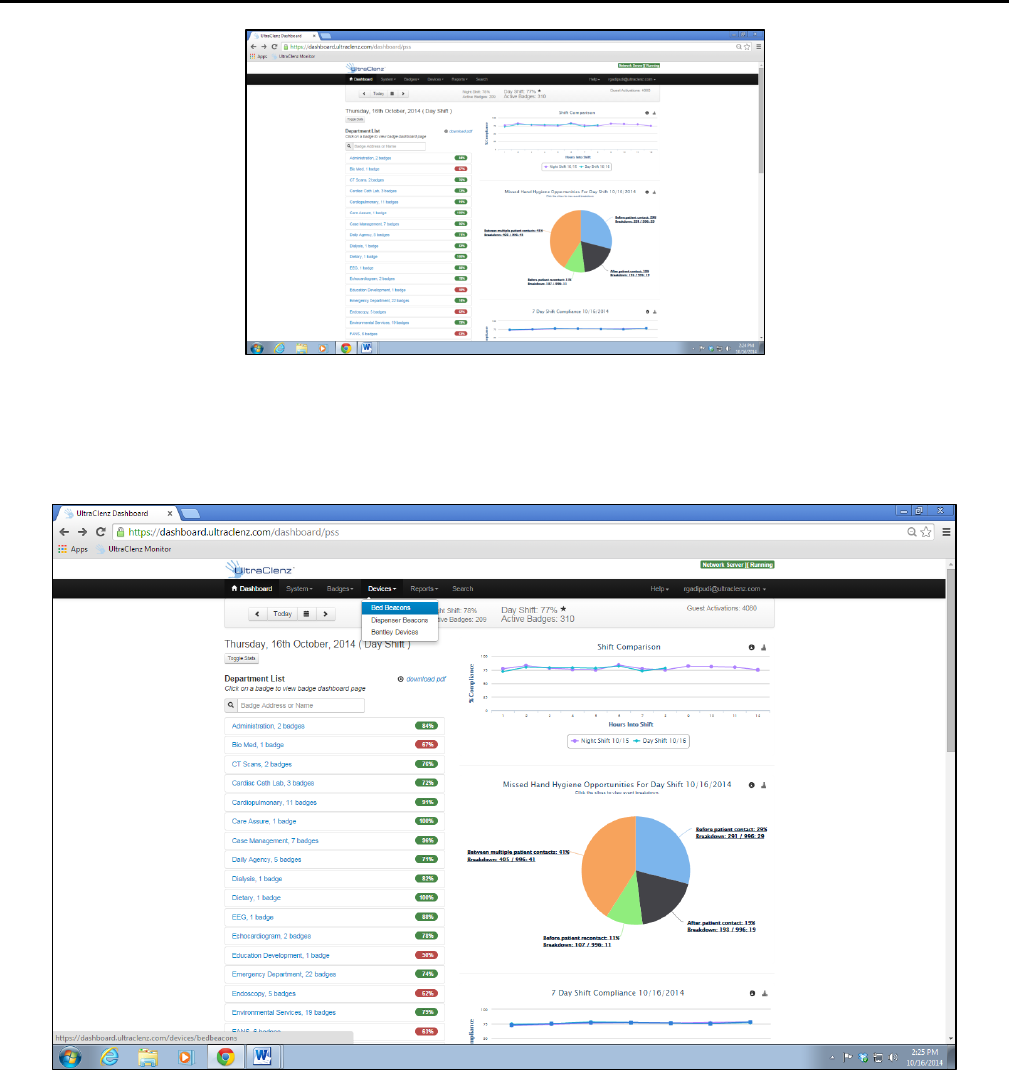The image size is (1009, 1070).
Task: Select Bed Beacons from the Devices menu
Action: (400, 608)
